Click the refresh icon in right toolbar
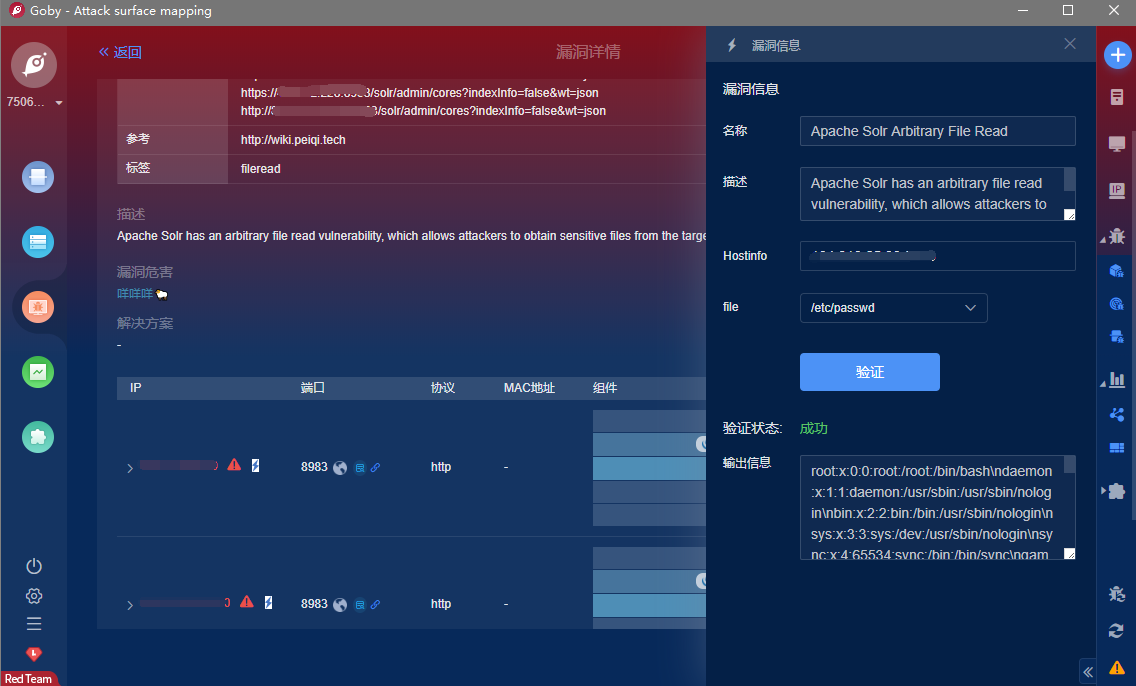The height and width of the screenshot is (686, 1136). pyautogui.click(x=1116, y=630)
